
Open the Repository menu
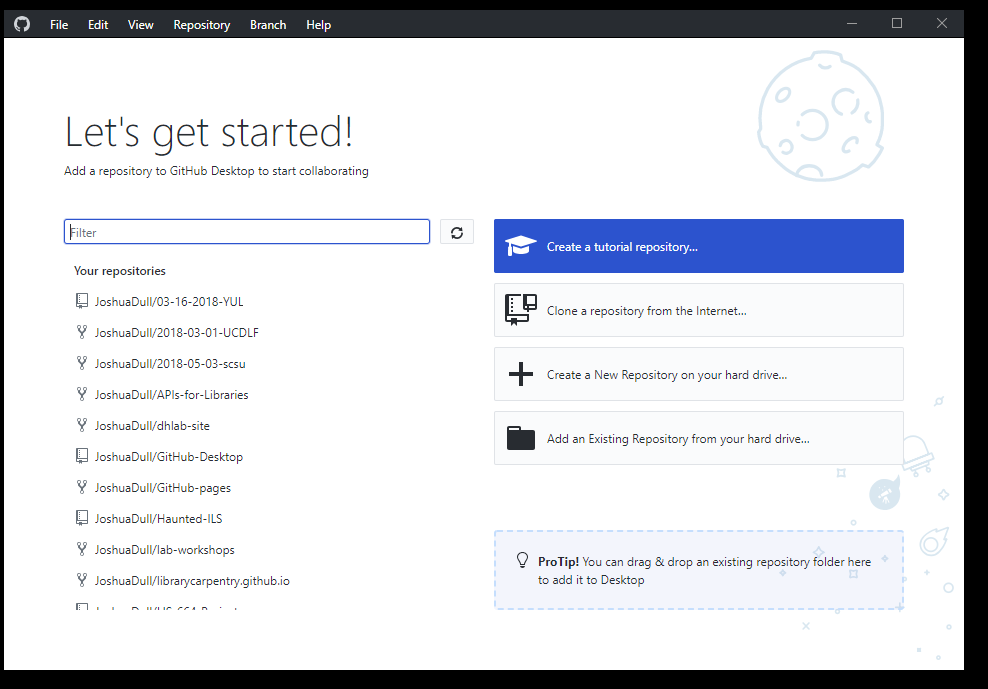(201, 24)
